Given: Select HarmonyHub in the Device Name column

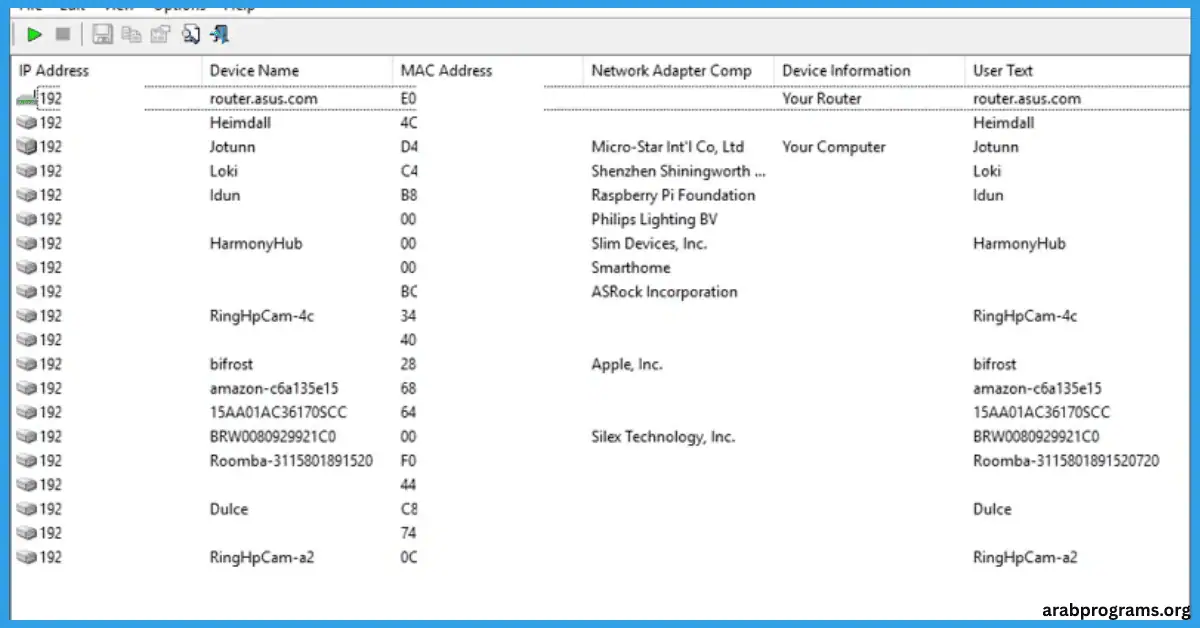Looking at the screenshot, I should [256, 243].
